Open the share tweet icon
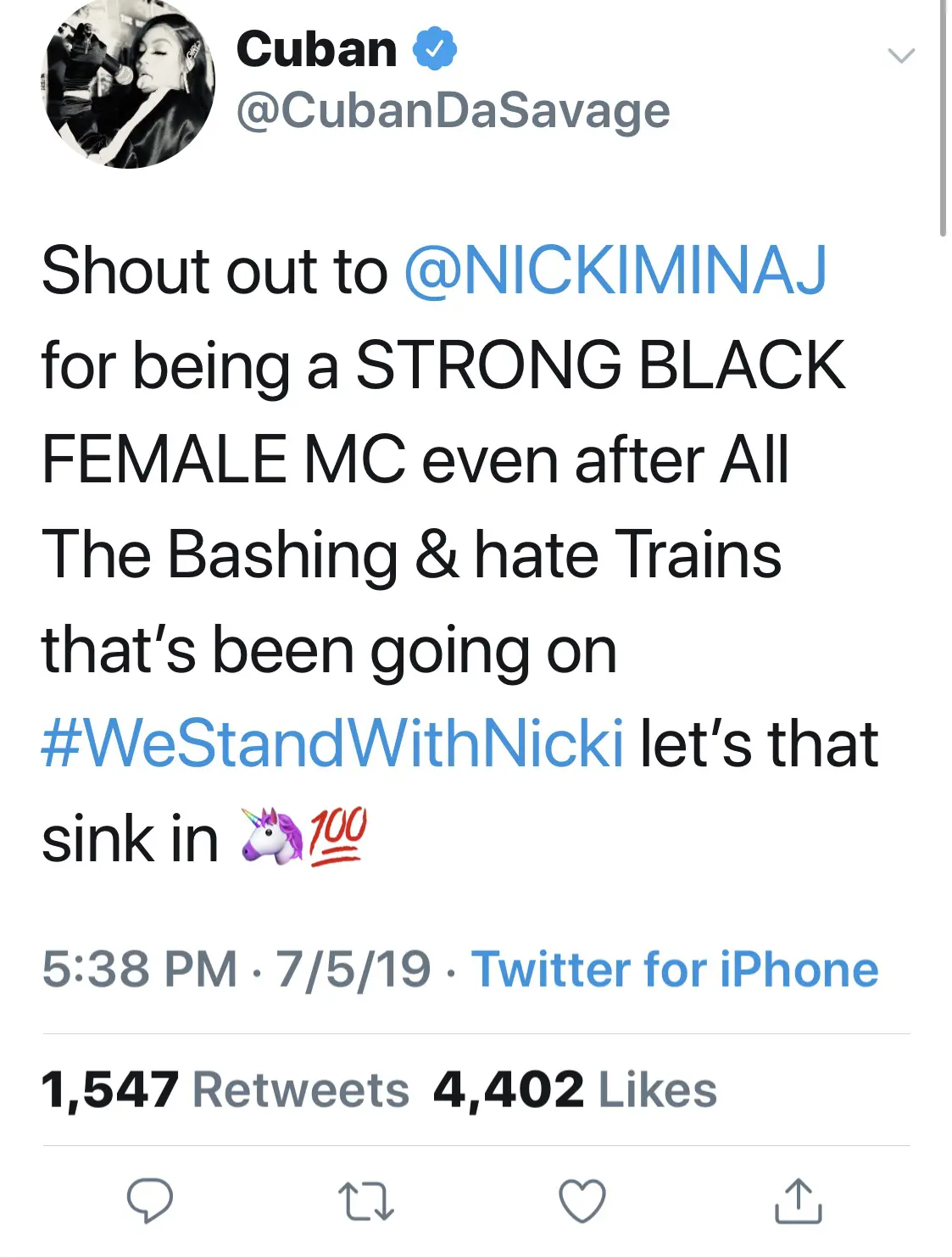Image resolution: width=952 pixels, height=1258 pixels. 798,1200
